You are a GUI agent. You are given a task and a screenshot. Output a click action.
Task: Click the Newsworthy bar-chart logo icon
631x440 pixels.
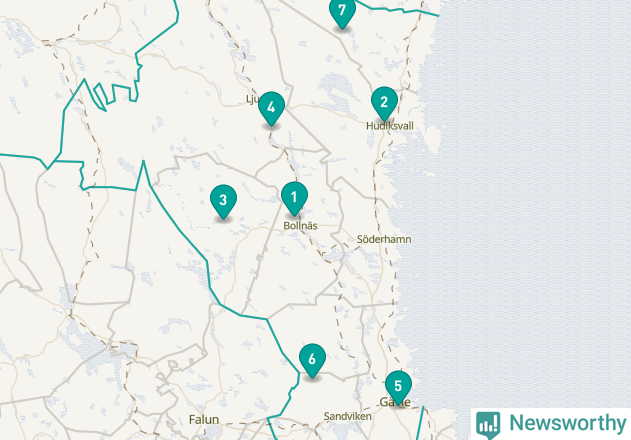pyautogui.click(x=488, y=425)
